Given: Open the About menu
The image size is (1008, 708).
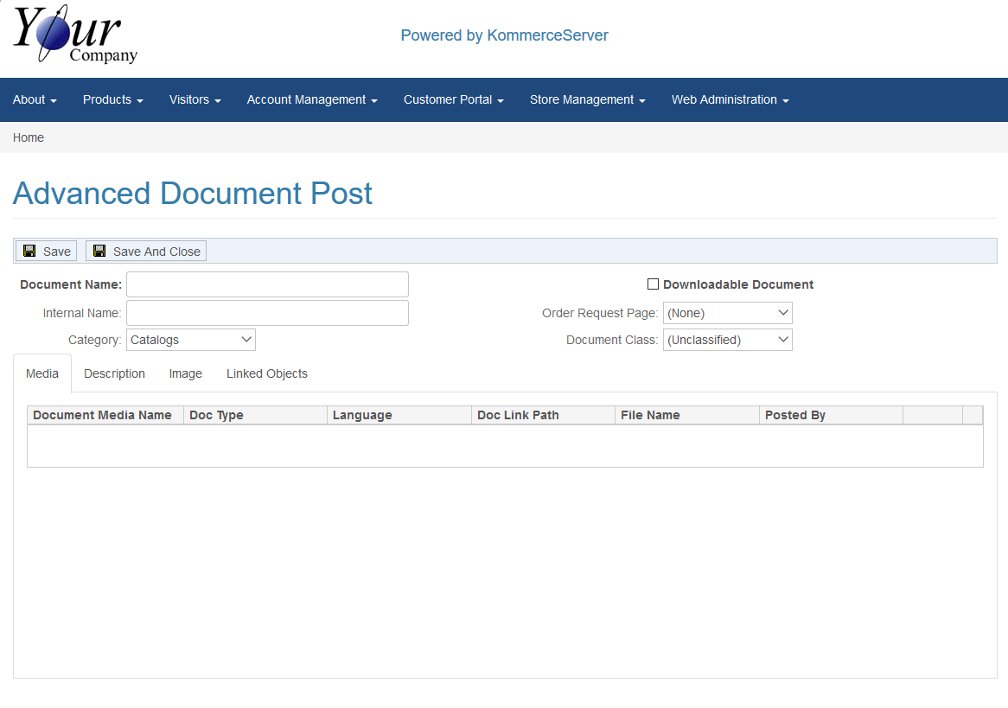Looking at the screenshot, I should [34, 100].
